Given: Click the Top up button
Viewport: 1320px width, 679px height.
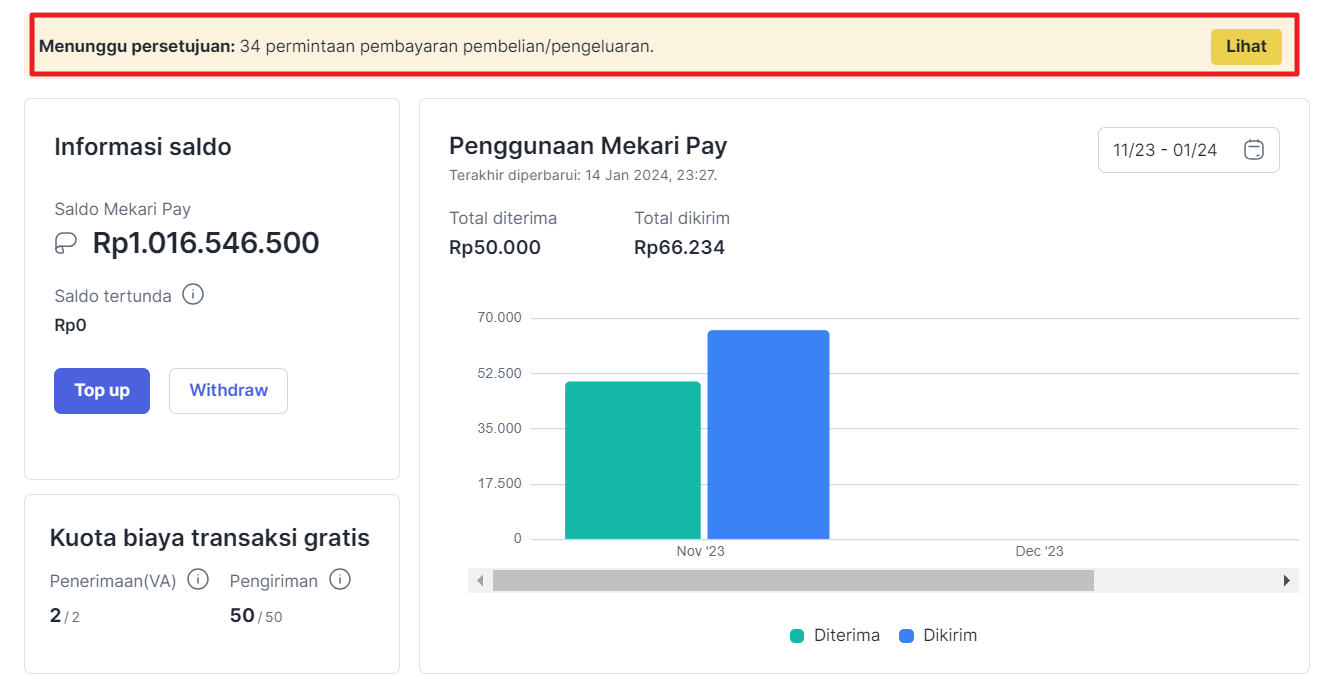Looking at the screenshot, I should tap(102, 391).
